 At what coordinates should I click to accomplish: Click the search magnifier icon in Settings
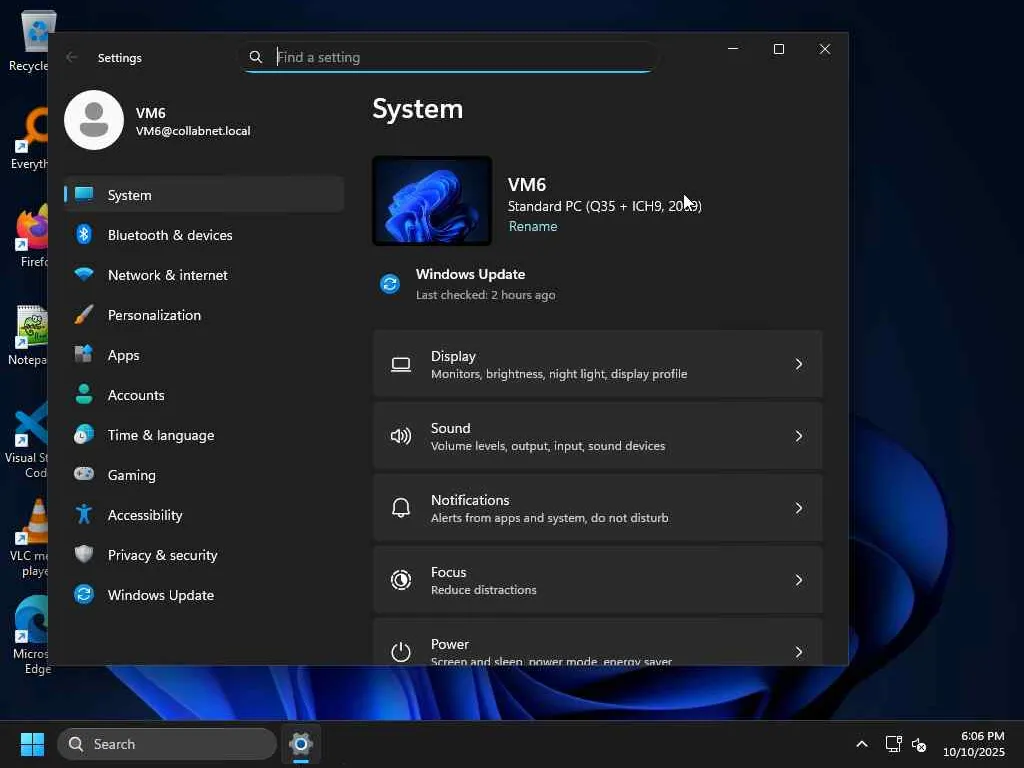point(256,57)
